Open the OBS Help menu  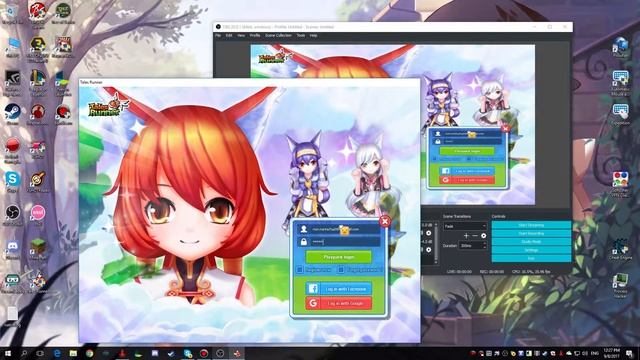[313, 36]
